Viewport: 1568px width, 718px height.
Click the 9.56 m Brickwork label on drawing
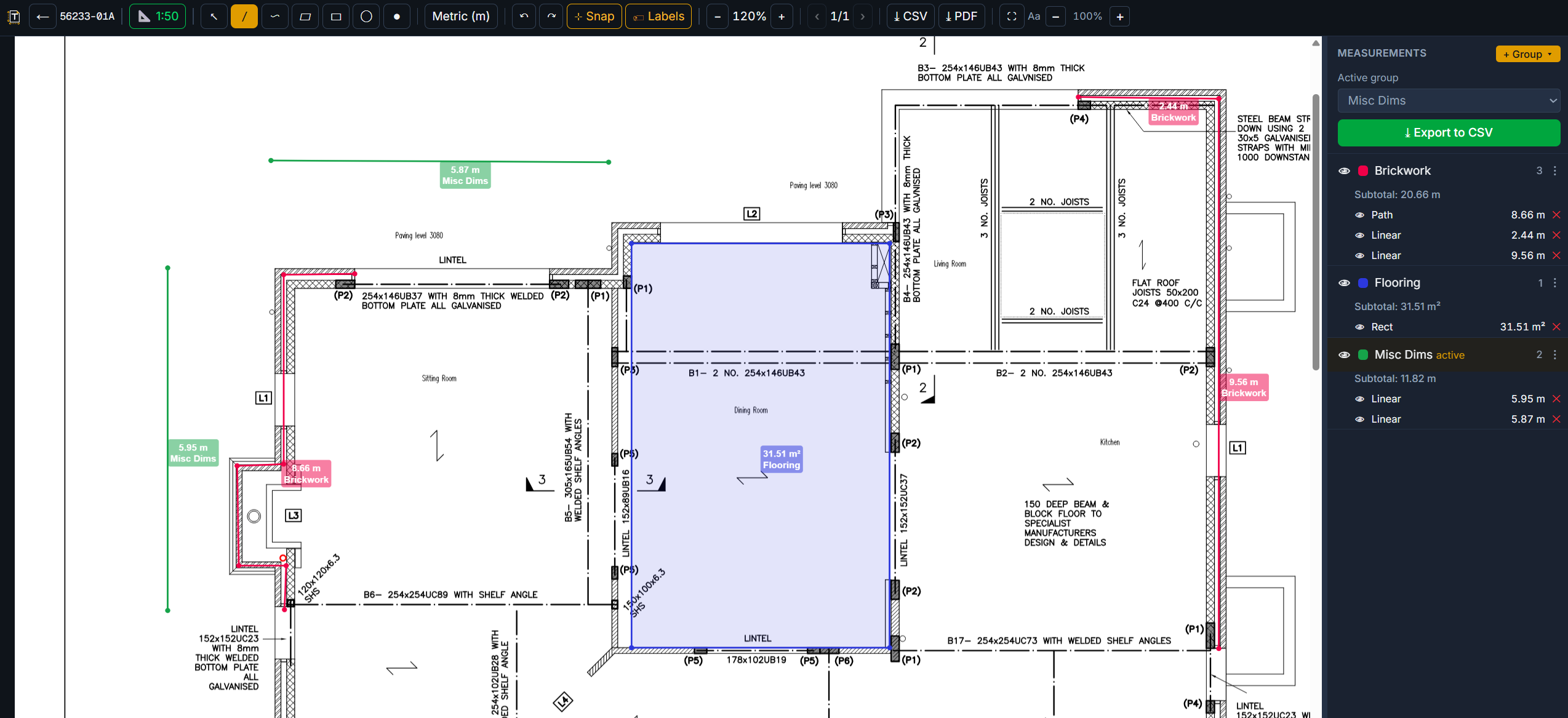(1244, 388)
